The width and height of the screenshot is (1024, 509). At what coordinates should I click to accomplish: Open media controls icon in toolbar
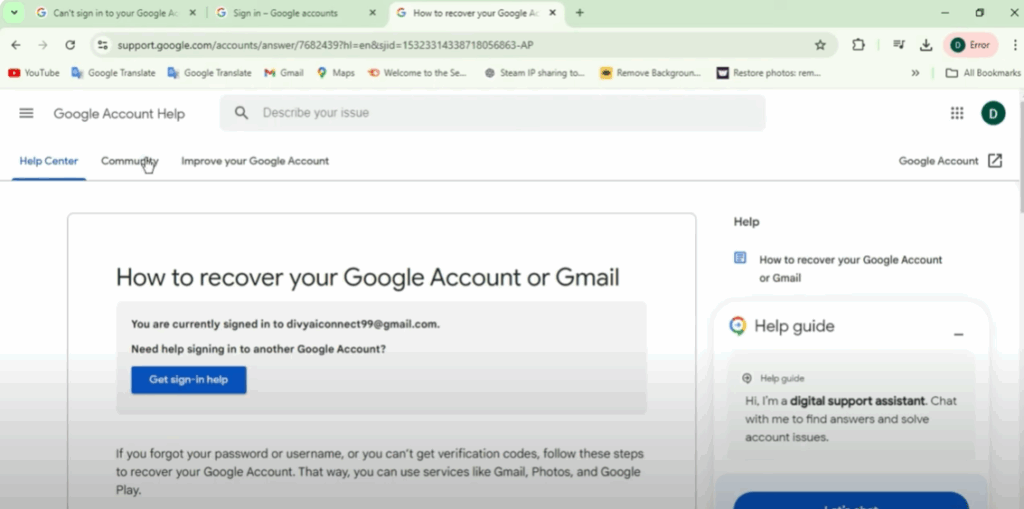click(899, 45)
